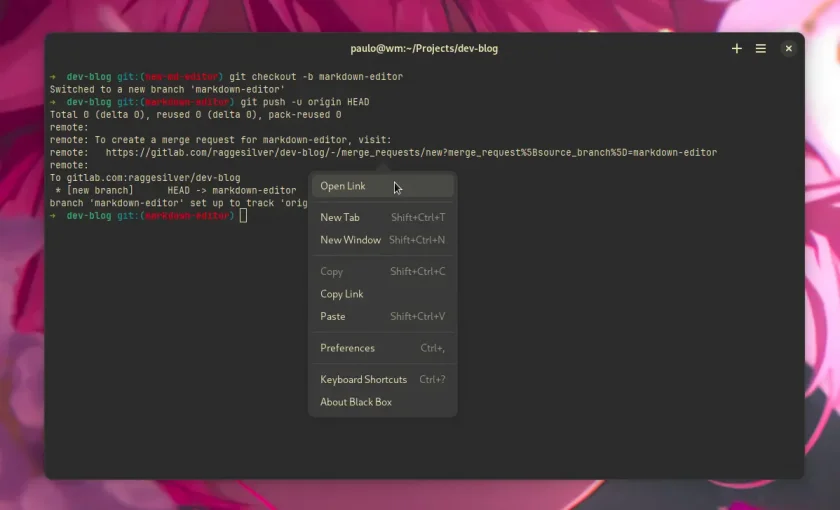Select About Black Box entry
Image resolution: width=840 pixels, height=510 pixels.
382,402
